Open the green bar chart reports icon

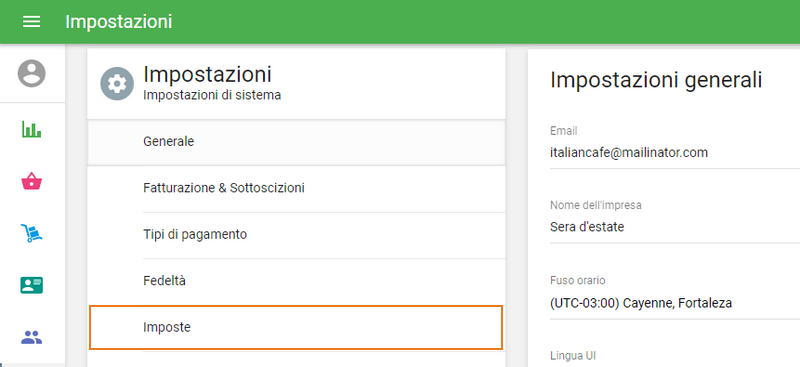coord(32,129)
